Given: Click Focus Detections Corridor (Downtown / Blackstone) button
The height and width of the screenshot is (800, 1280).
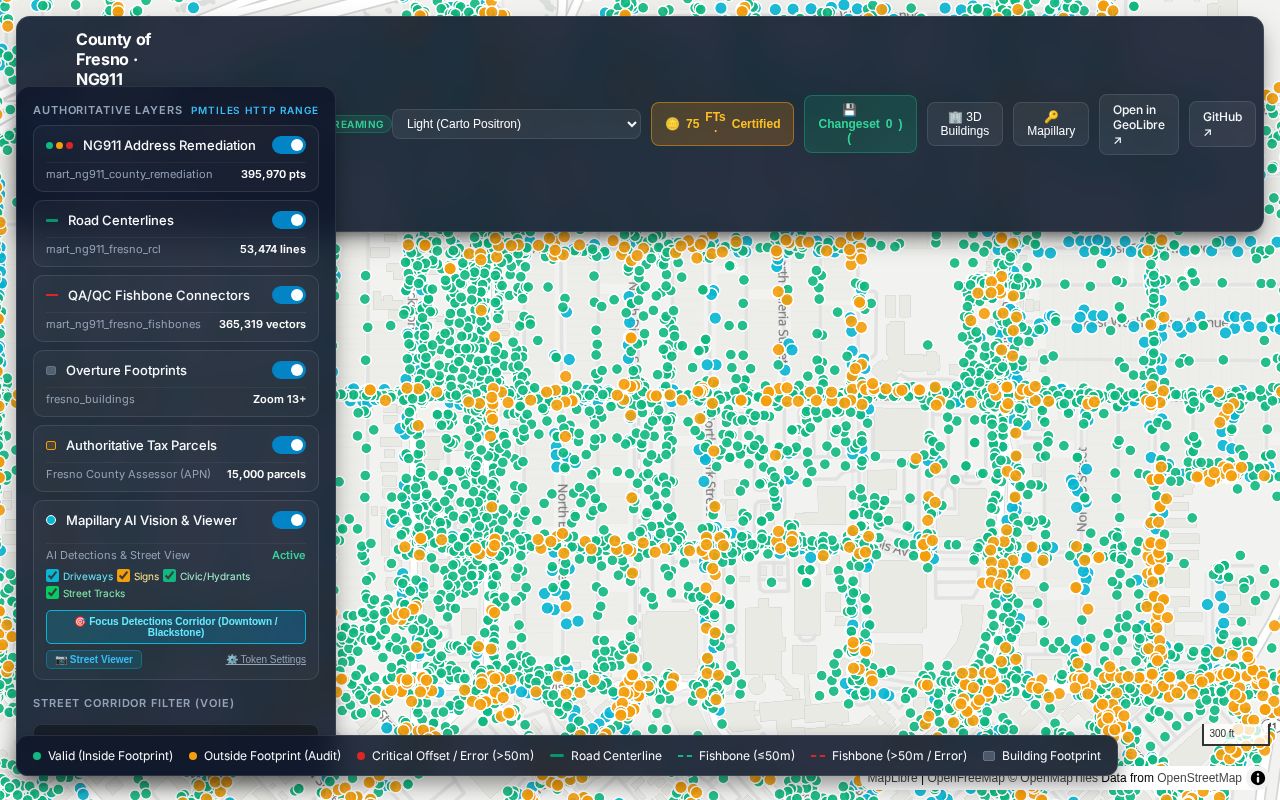Looking at the screenshot, I should [x=176, y=627].
